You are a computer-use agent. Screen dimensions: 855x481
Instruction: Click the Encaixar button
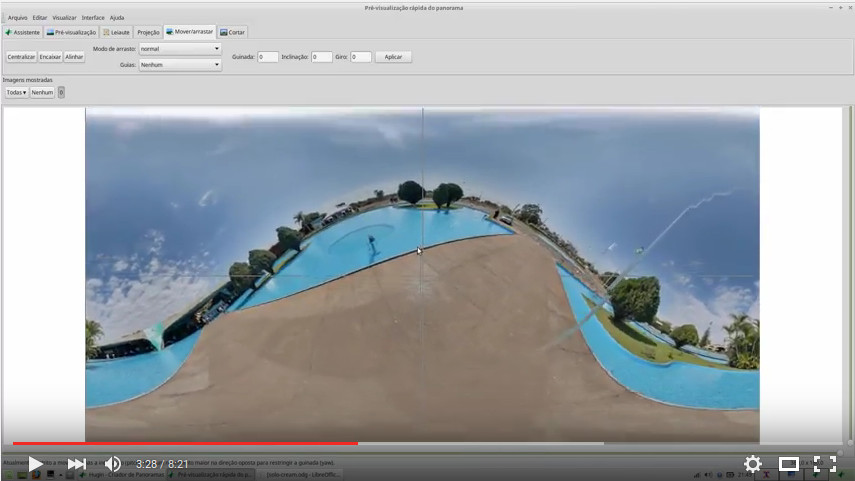click(x=50, y=57)
